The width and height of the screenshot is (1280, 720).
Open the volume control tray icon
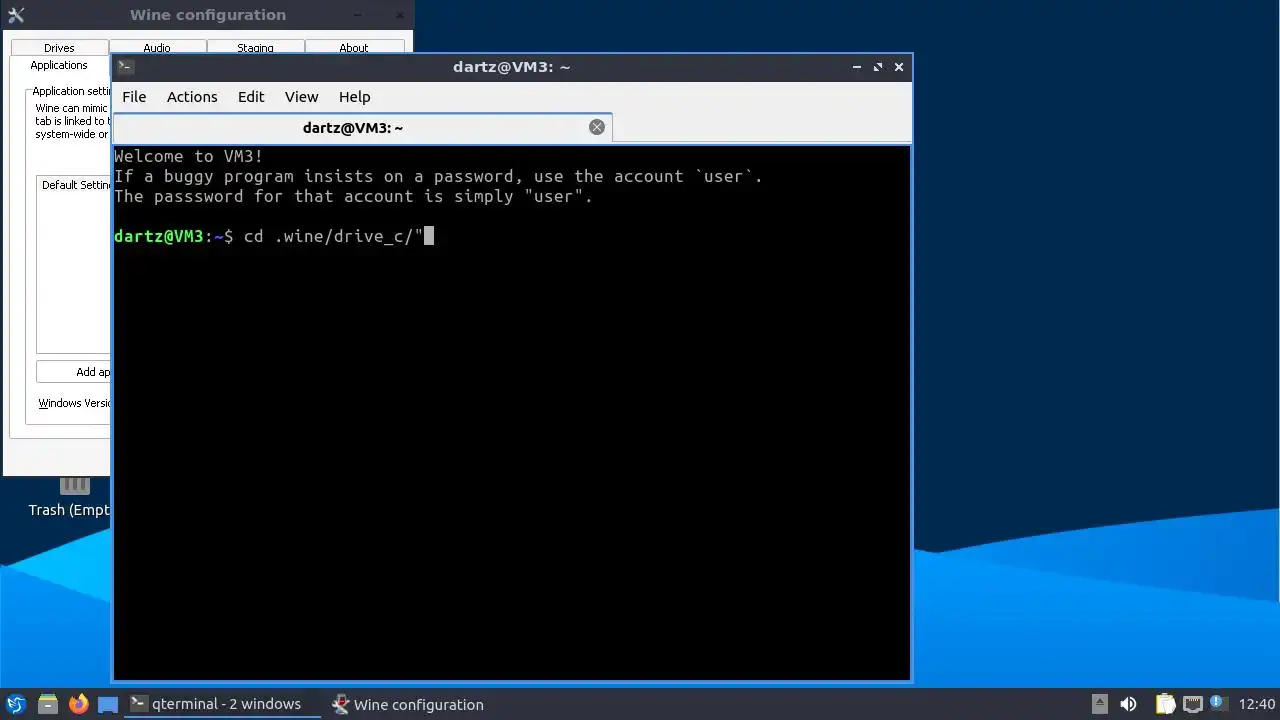[x=1128, y=704]
